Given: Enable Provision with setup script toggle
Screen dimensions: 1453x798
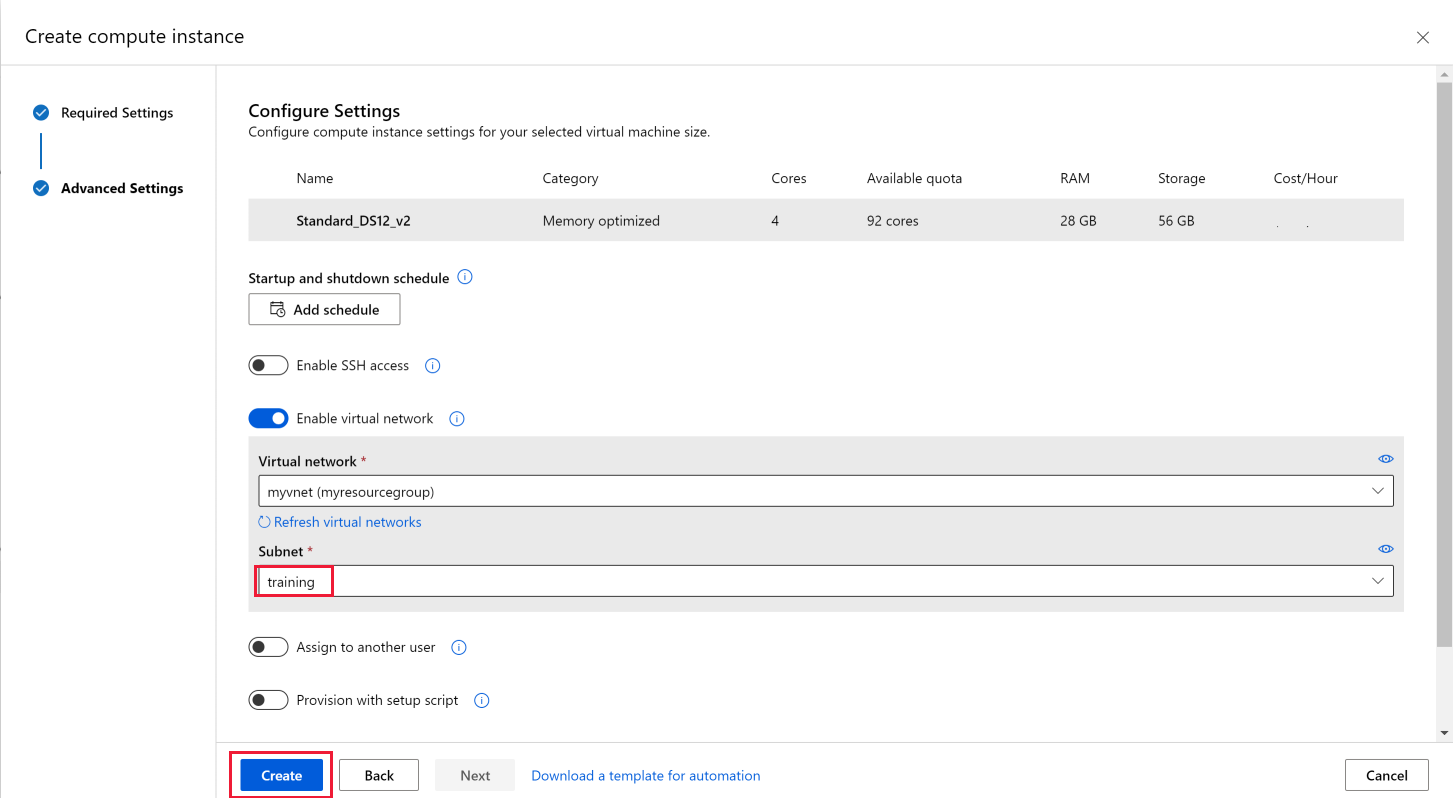Looking at the screenshot, I should [x=268, y=701].
